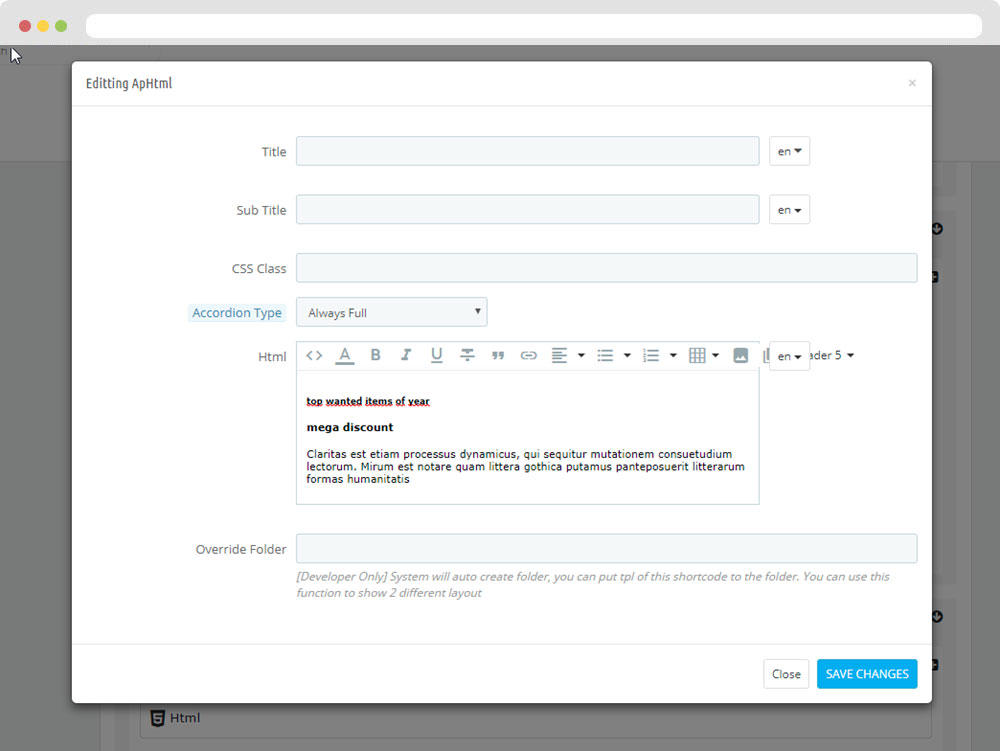
Task: Focus the Override Folder input field
Action: click(x=607, y=549)
